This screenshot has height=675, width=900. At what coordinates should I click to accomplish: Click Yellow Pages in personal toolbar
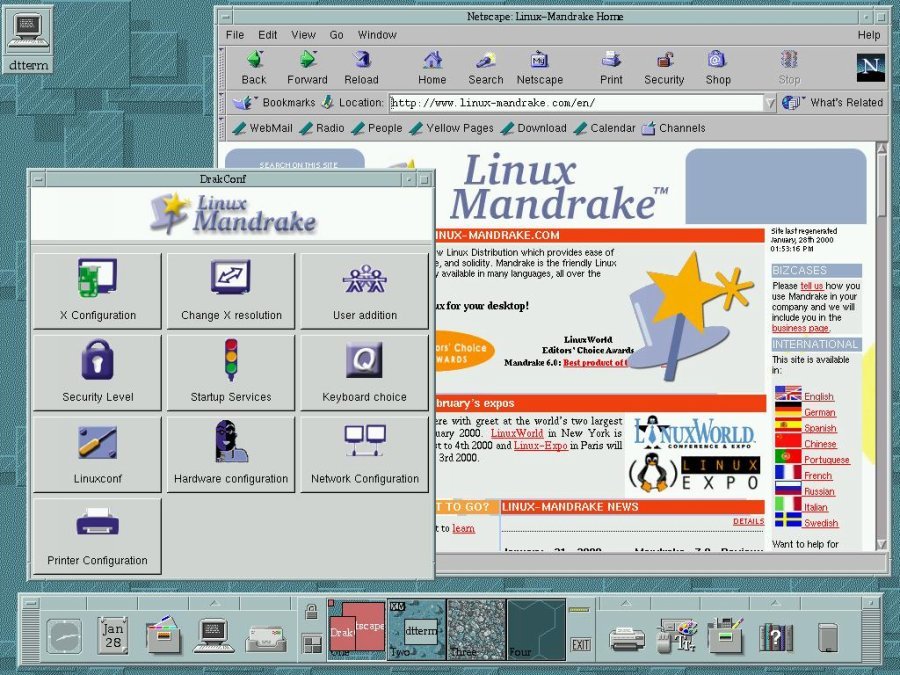click(451, 128)
